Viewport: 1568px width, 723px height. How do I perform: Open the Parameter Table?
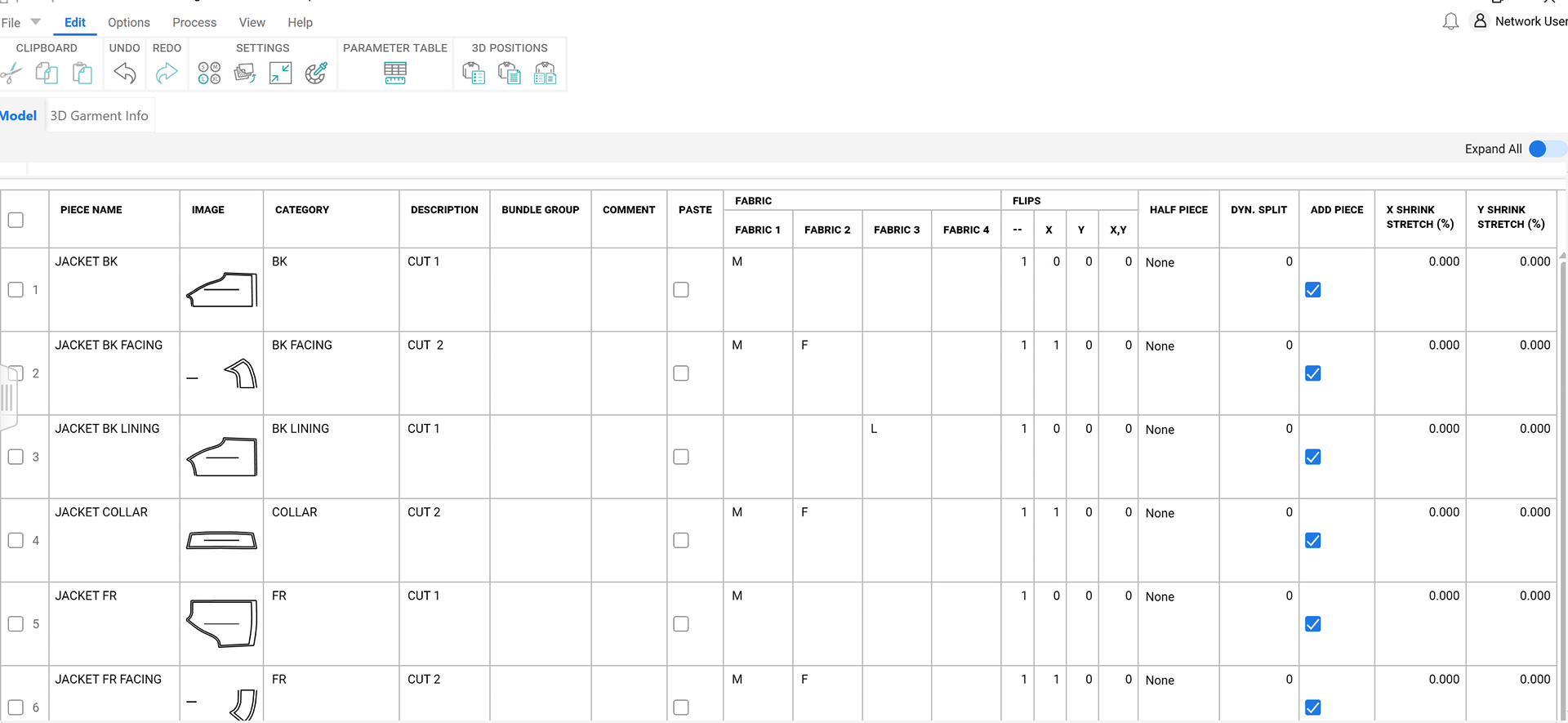pos(395,74)
